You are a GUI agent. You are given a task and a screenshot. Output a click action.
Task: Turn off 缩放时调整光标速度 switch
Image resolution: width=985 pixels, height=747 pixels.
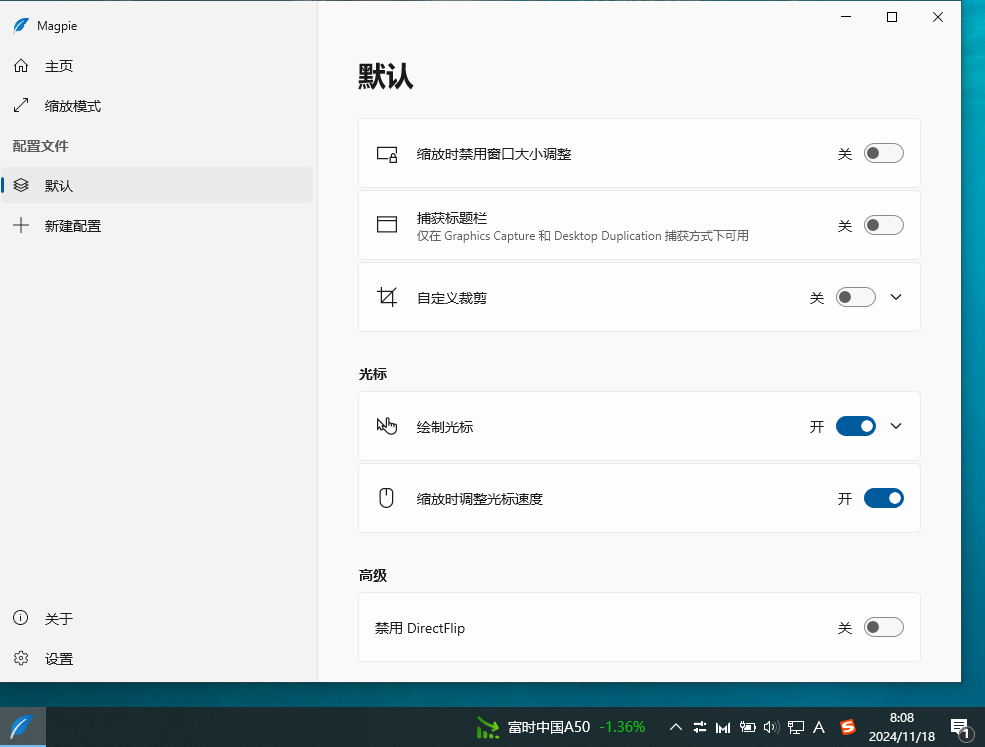click(884, 498)
